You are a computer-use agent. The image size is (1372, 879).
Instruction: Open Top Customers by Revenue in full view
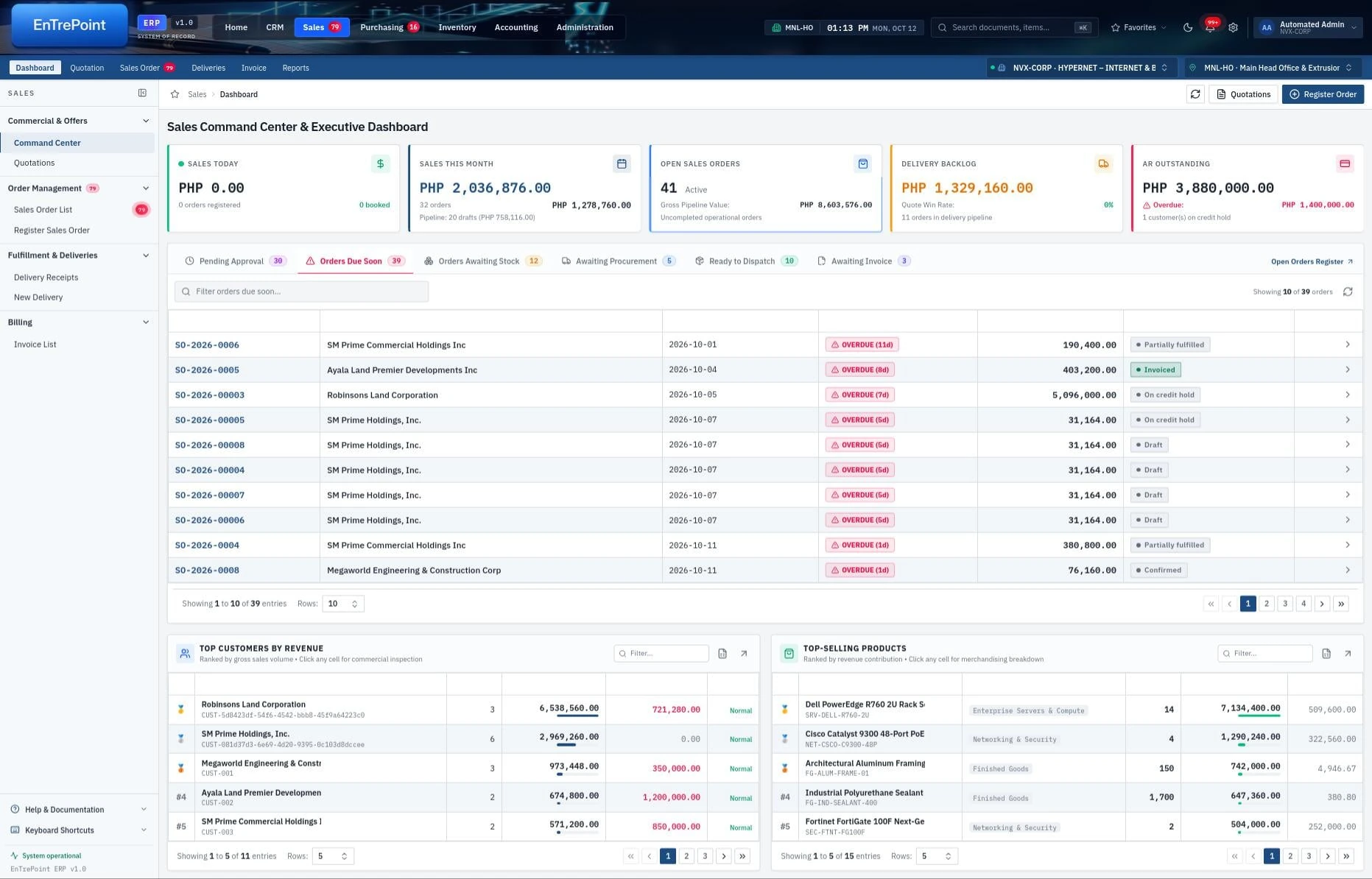click(744, 653)
